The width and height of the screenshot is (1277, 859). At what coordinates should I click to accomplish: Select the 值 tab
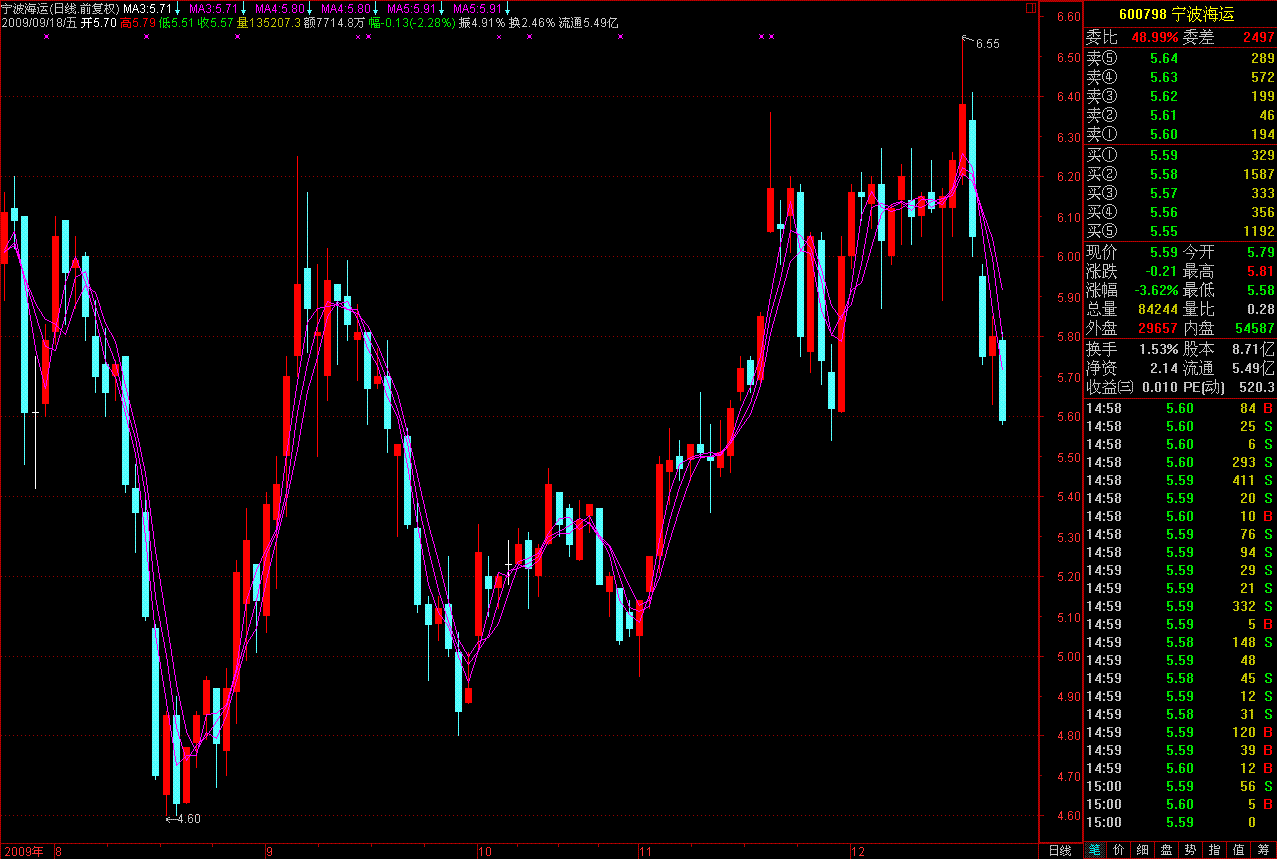point(1239,850)
